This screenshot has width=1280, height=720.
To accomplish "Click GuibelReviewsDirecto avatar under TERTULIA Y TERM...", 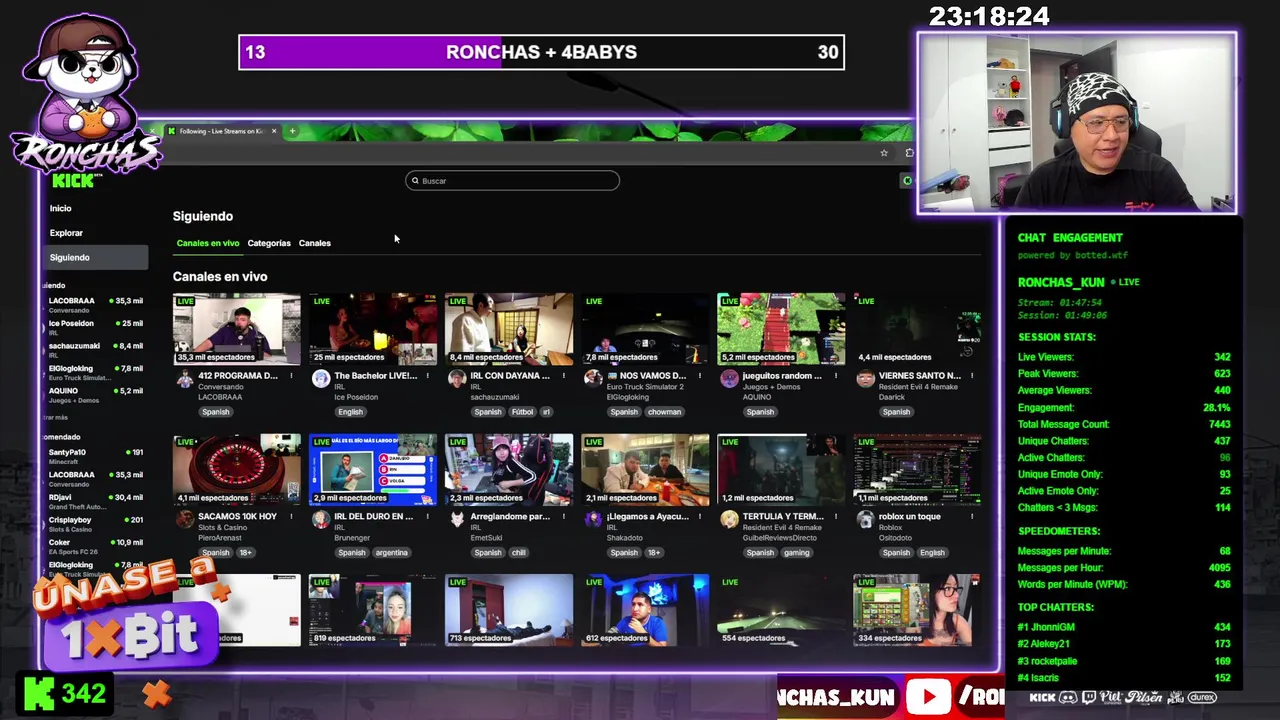I will coord(729,519).
